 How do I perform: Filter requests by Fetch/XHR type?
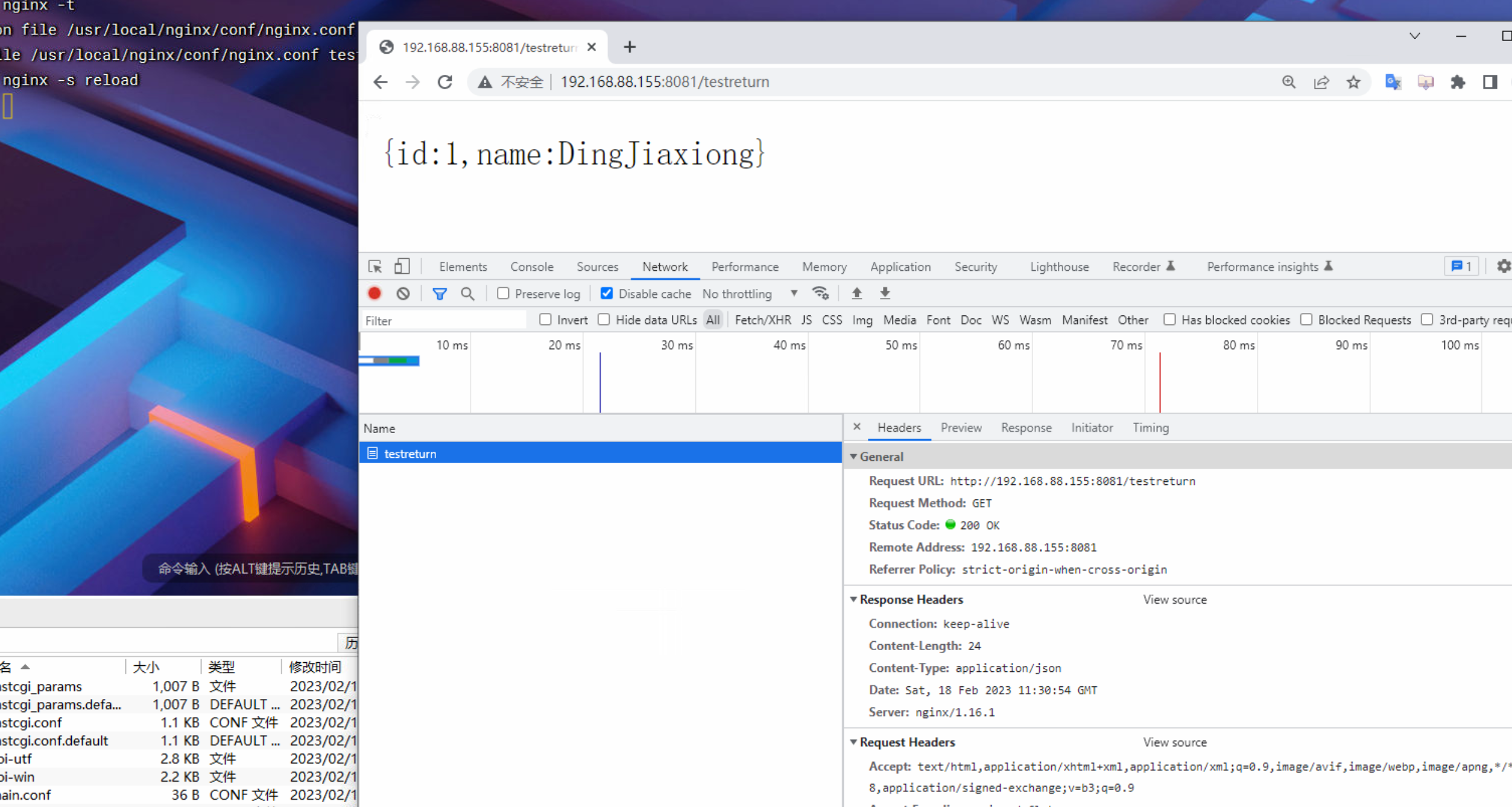[762, 320]
